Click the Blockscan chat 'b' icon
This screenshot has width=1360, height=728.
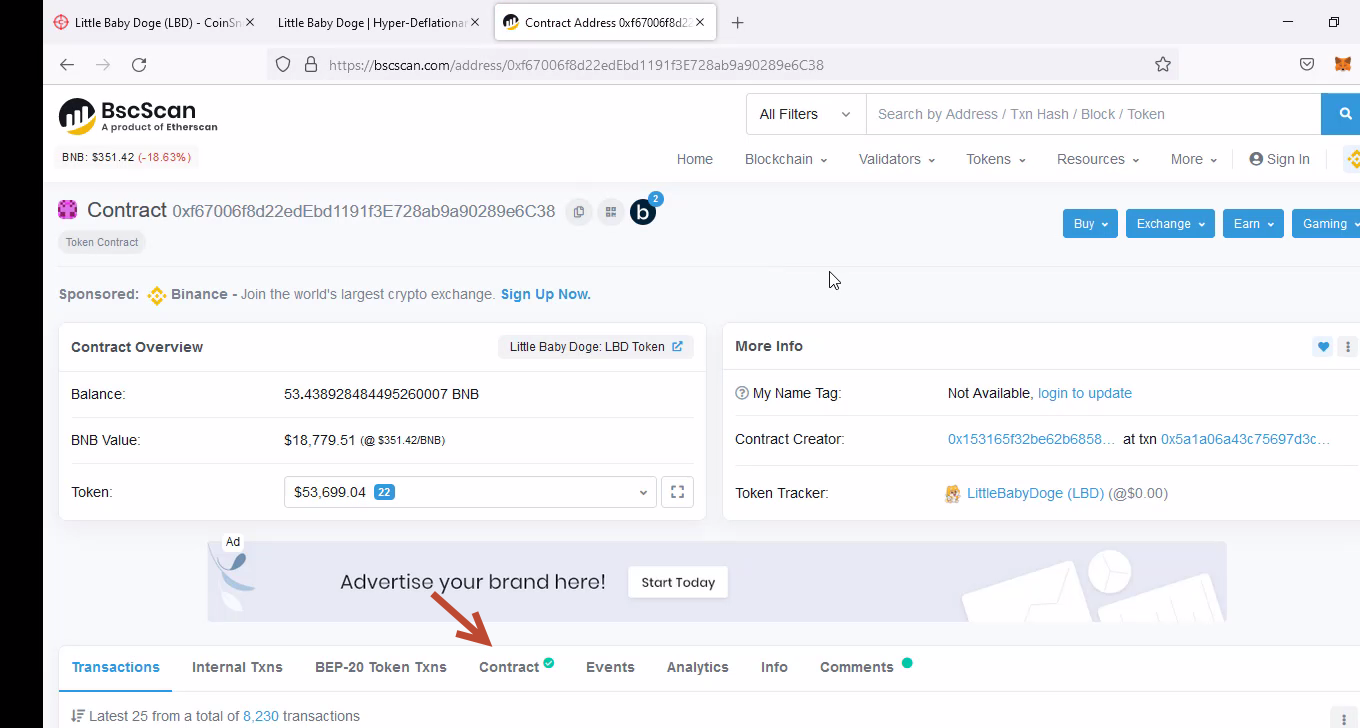(643, 212)
